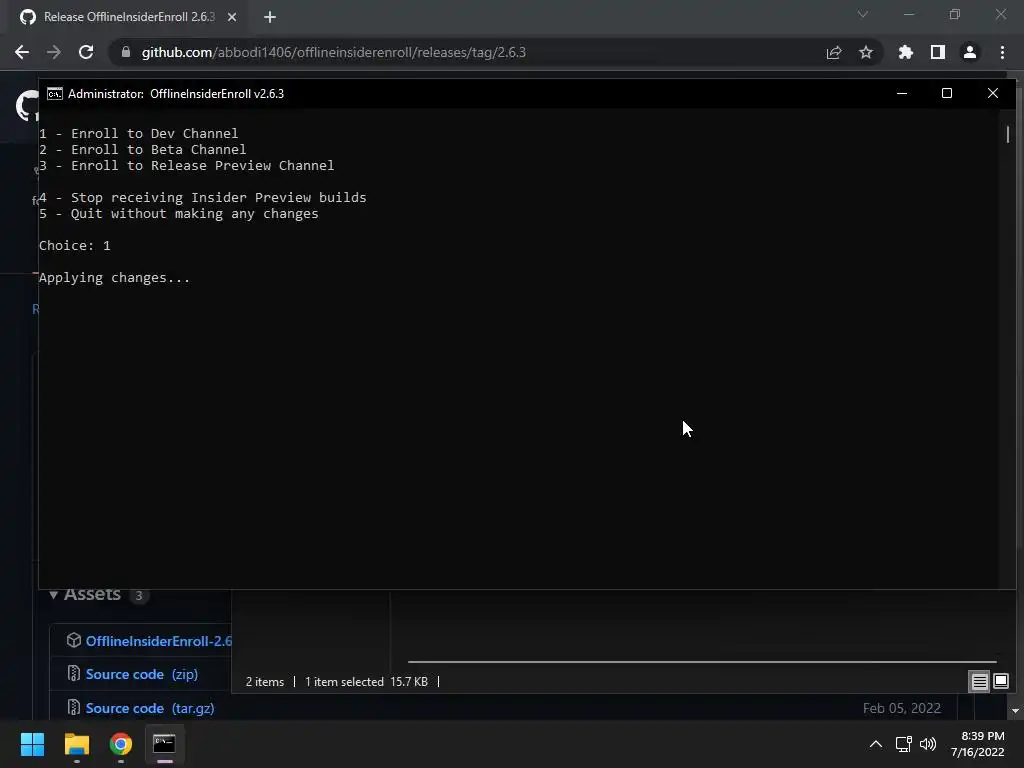Go forward in Chrome browser

click(54, 52)
